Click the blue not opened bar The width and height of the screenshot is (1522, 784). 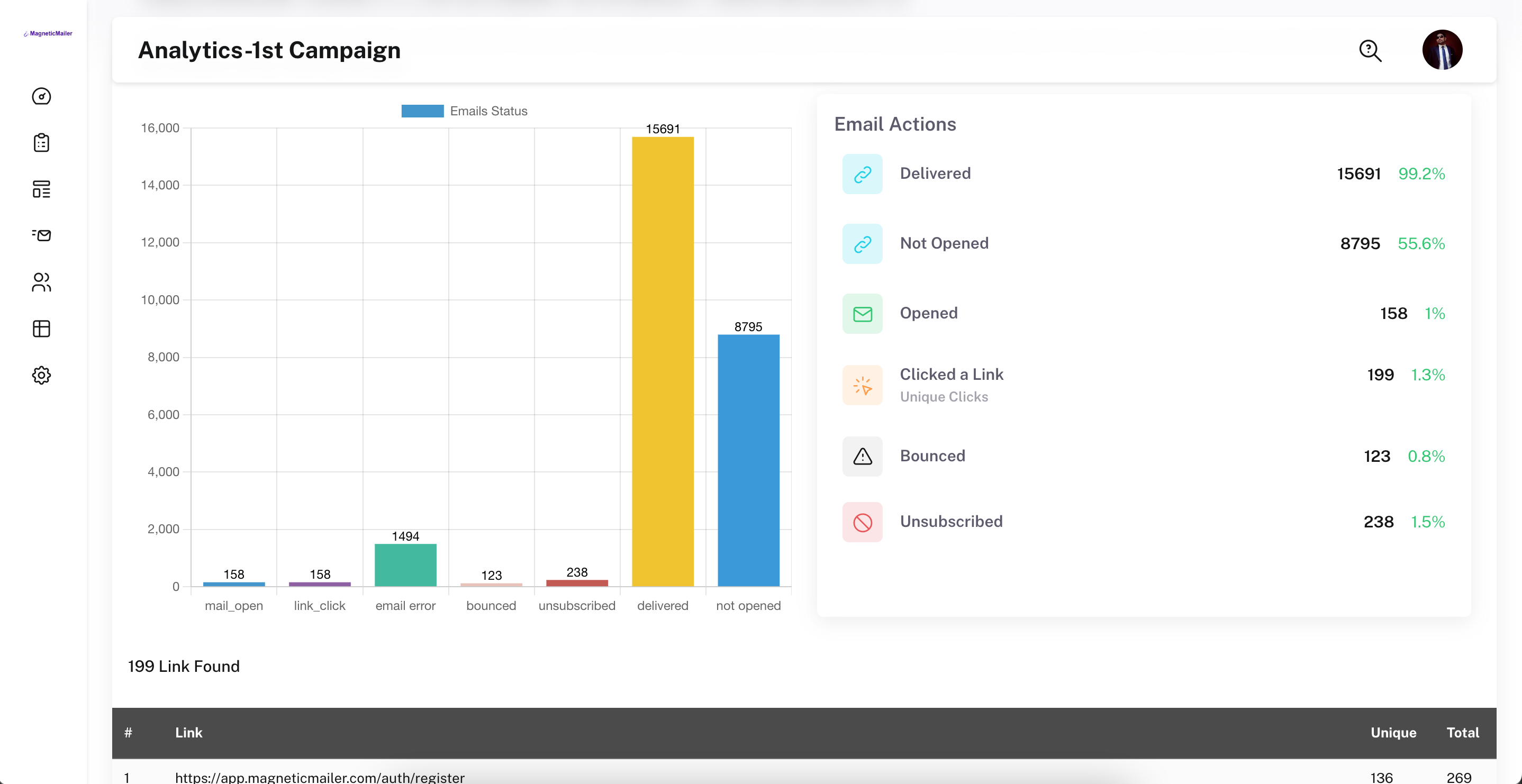[748, 460]
